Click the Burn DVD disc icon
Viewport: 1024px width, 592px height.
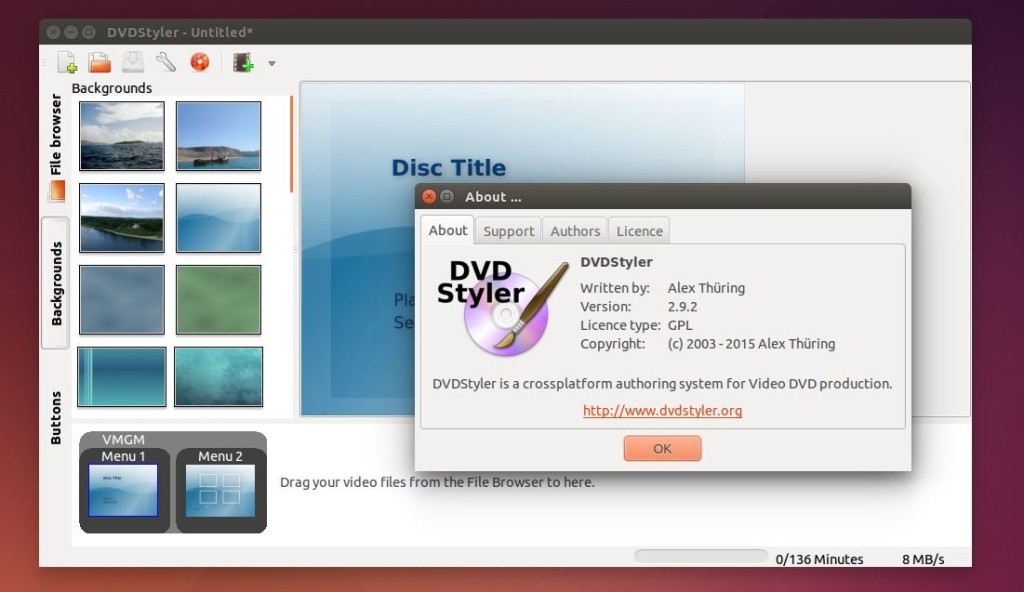pyautogui.click(x=200, y=62)
